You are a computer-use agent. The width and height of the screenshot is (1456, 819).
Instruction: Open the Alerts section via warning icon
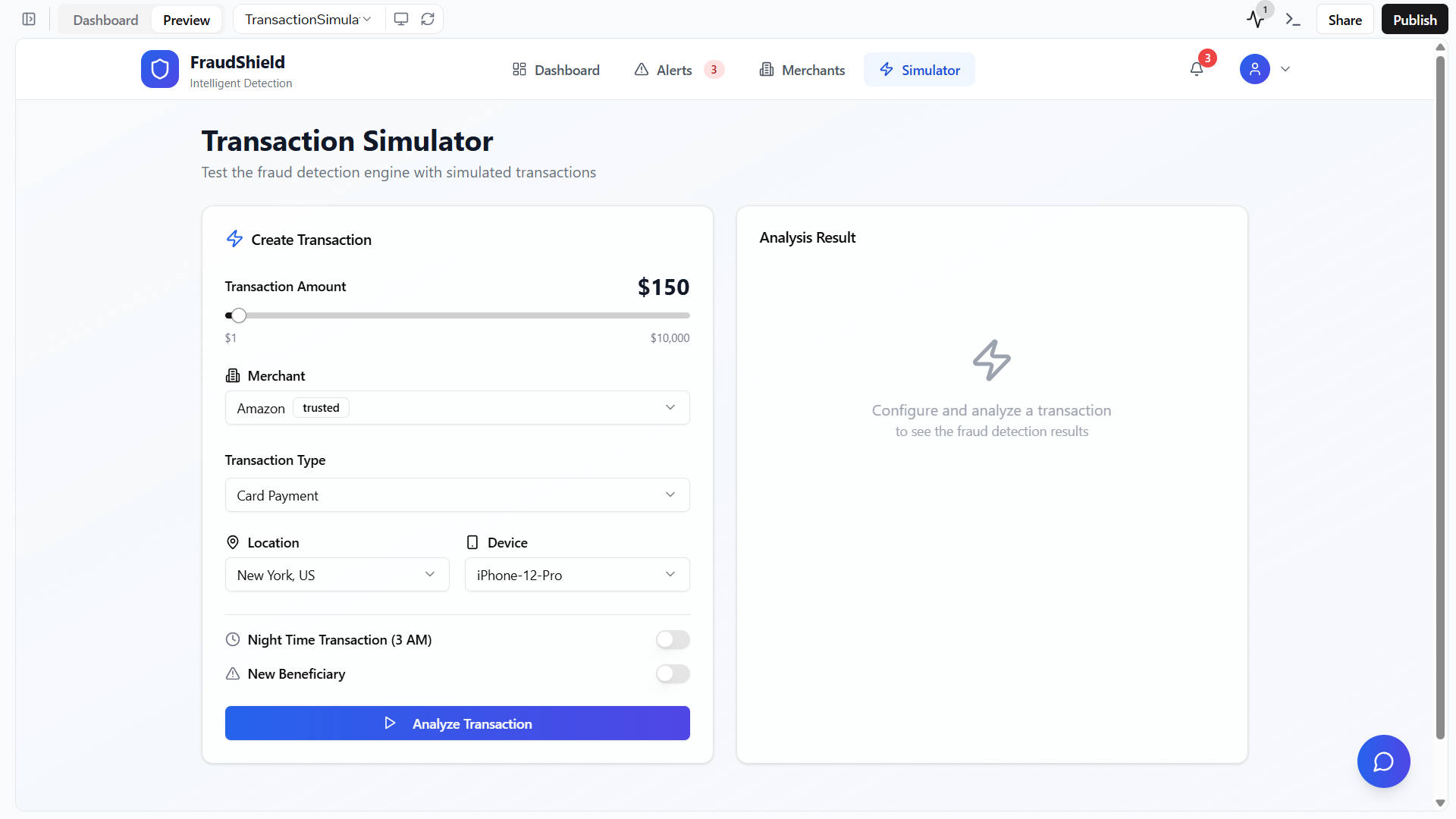pos(642,69)
